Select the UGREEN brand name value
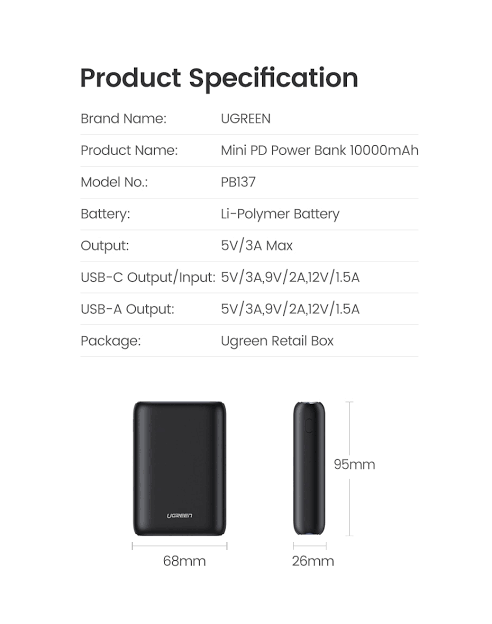Screen dimensions: 492x624 pos(246,119)
